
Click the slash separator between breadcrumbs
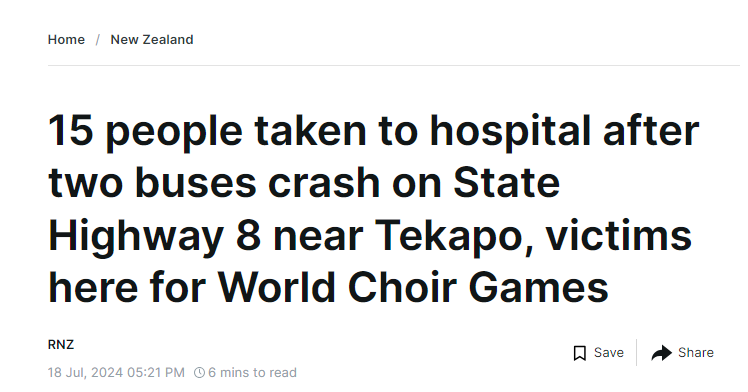coord(98,40)
